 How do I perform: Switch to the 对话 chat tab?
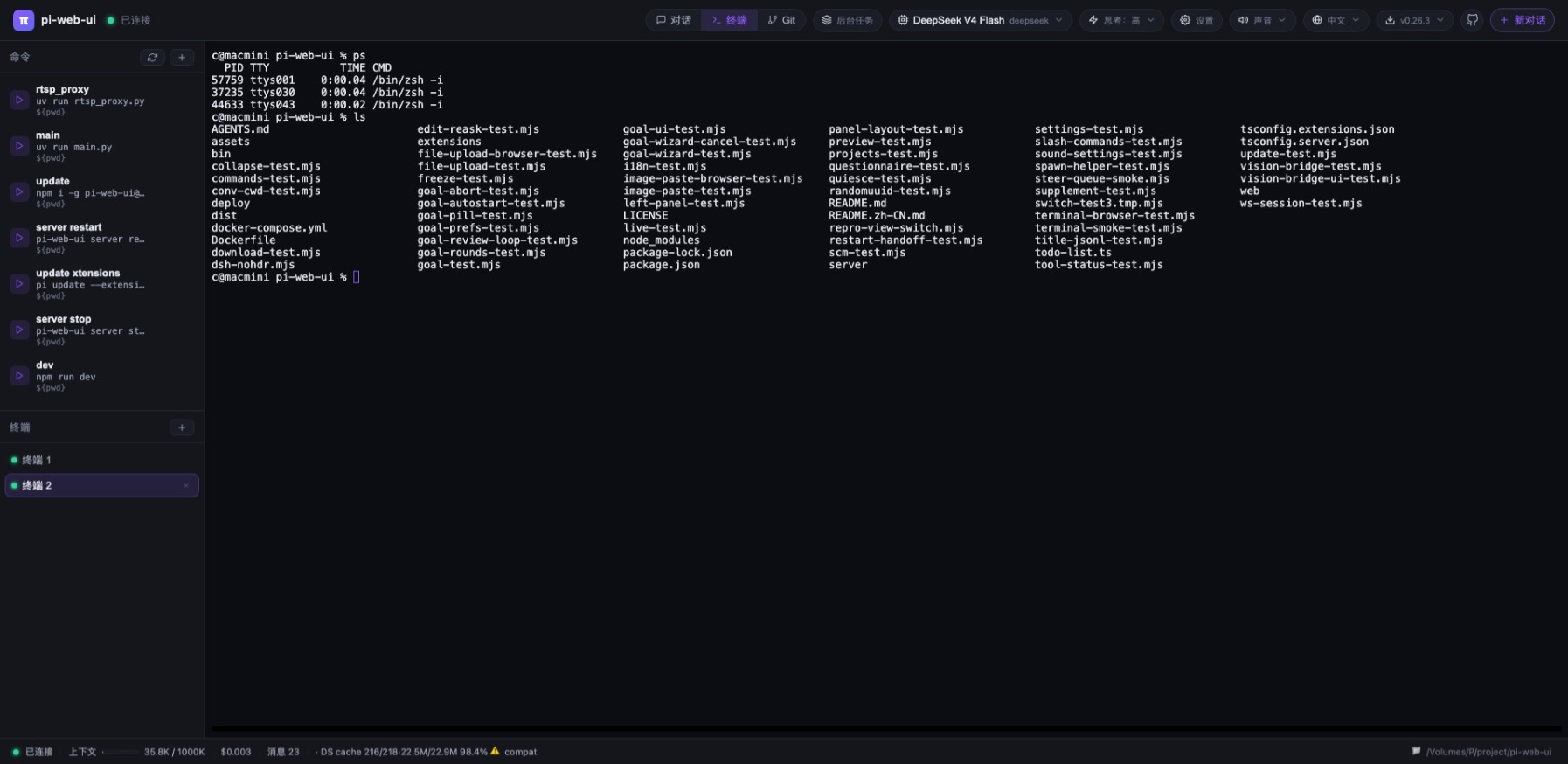[x=673, y=20]
